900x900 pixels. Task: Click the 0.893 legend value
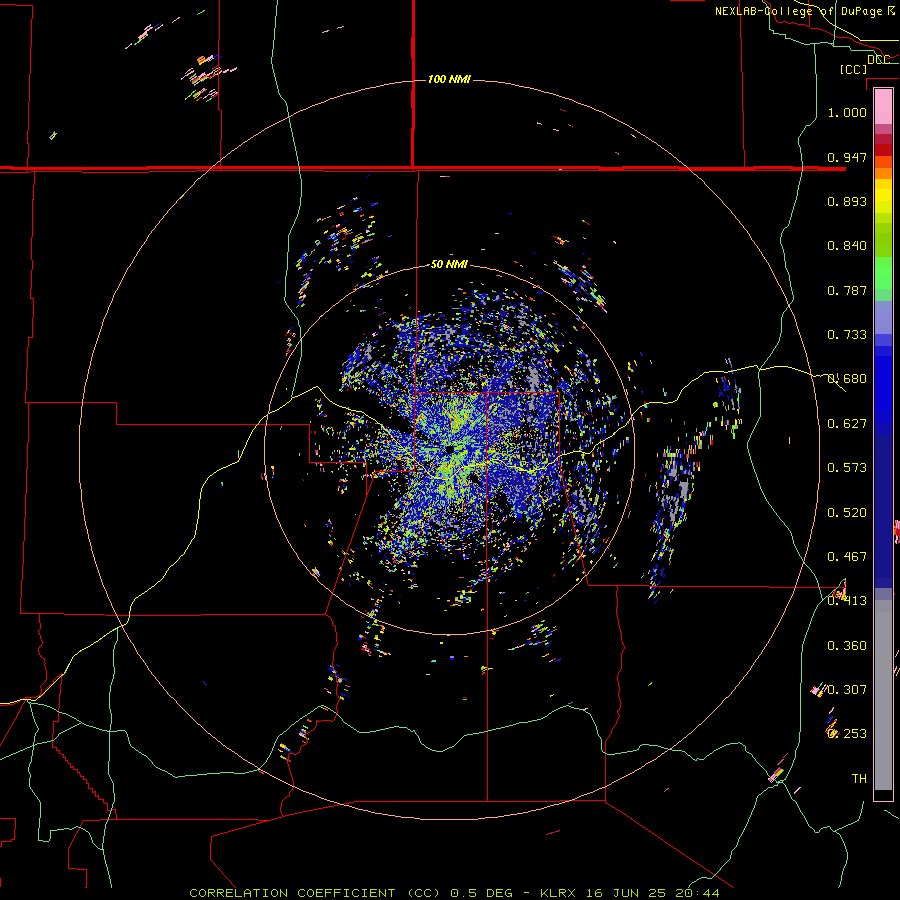coord(847,201)
